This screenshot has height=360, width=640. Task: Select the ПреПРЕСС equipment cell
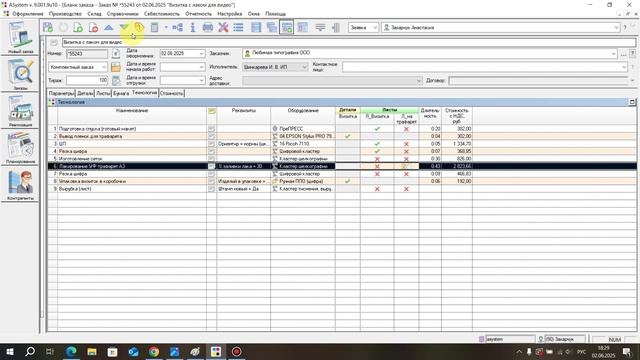tap(303, 129)
